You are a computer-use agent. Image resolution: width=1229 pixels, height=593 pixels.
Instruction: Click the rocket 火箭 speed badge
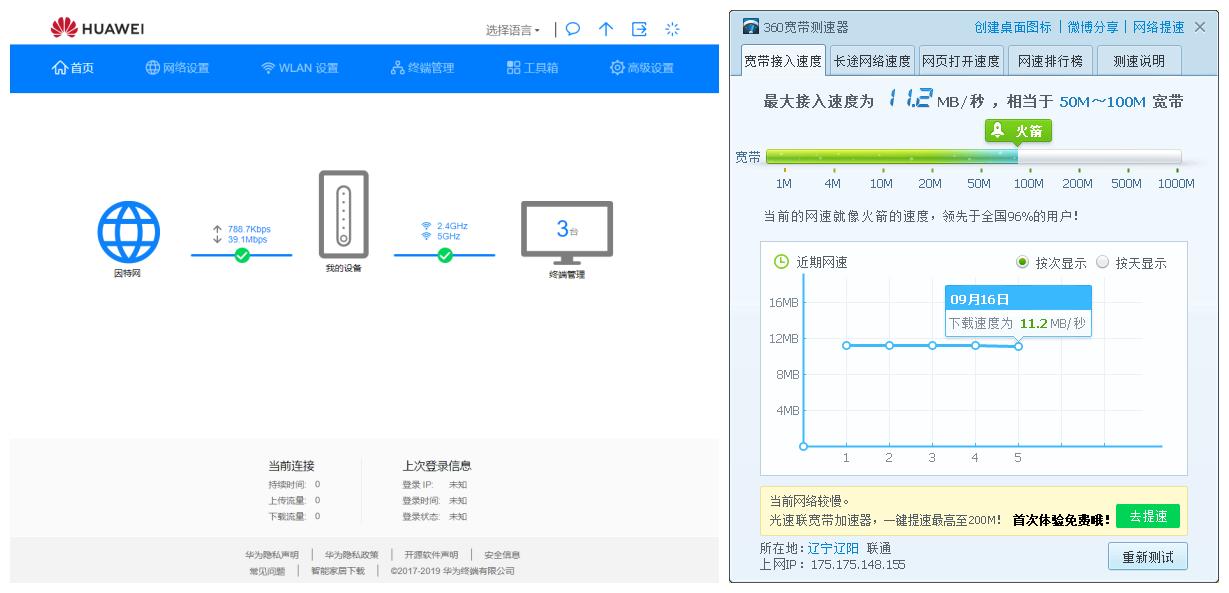click(1018, 131)
